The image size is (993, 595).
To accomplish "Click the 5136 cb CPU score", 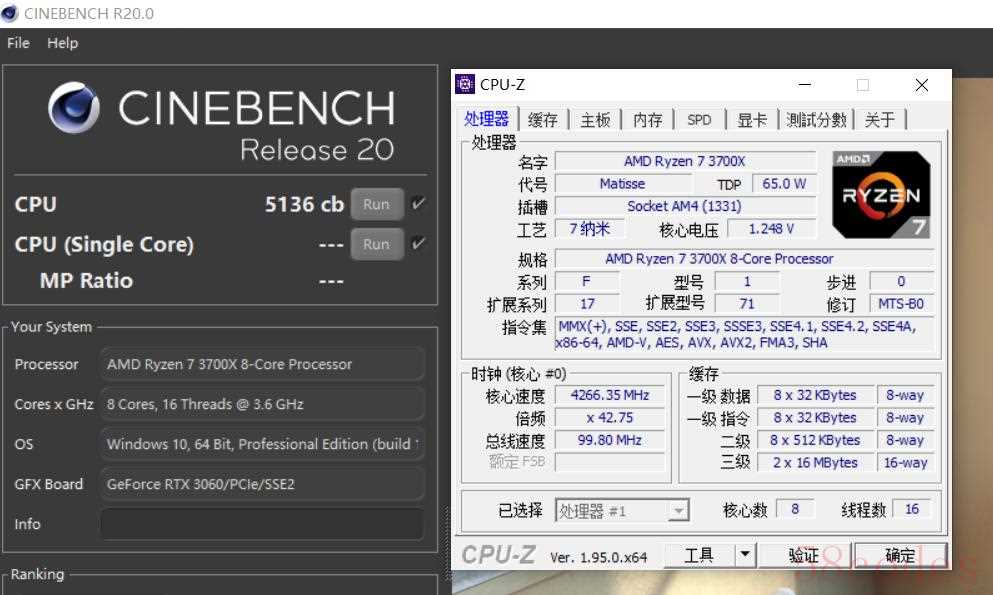I will (x=304, y=204).
